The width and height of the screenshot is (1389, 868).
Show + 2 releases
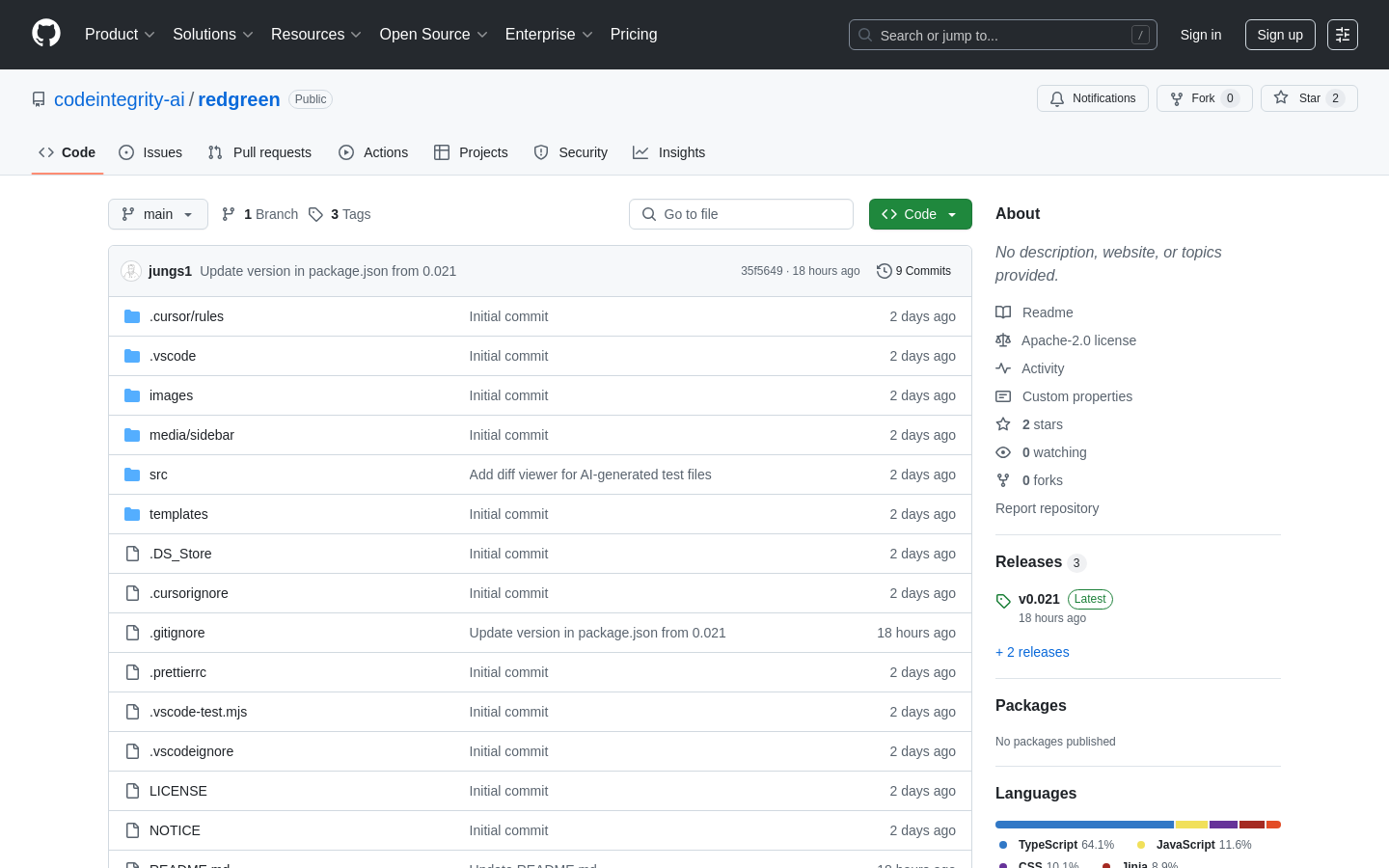pos(1032,652)
